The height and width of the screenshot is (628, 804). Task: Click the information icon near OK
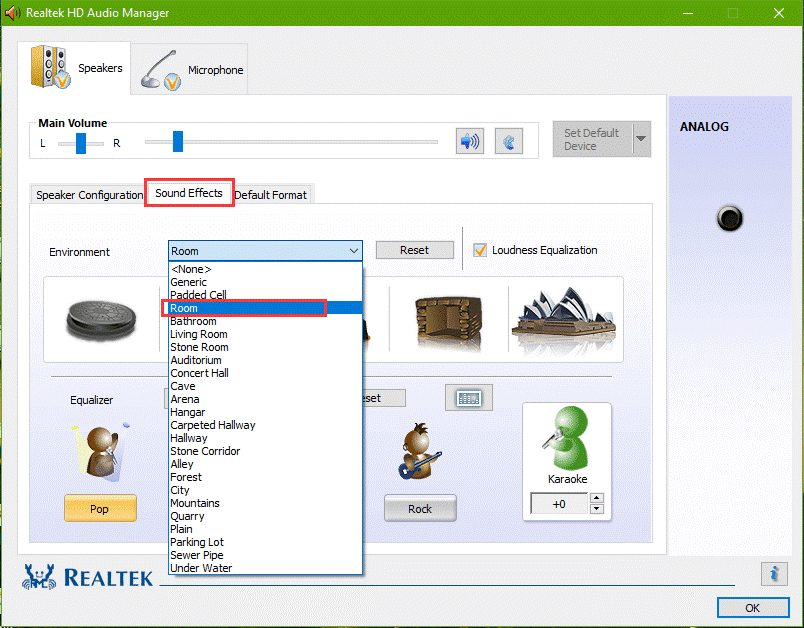coord(774,573)
